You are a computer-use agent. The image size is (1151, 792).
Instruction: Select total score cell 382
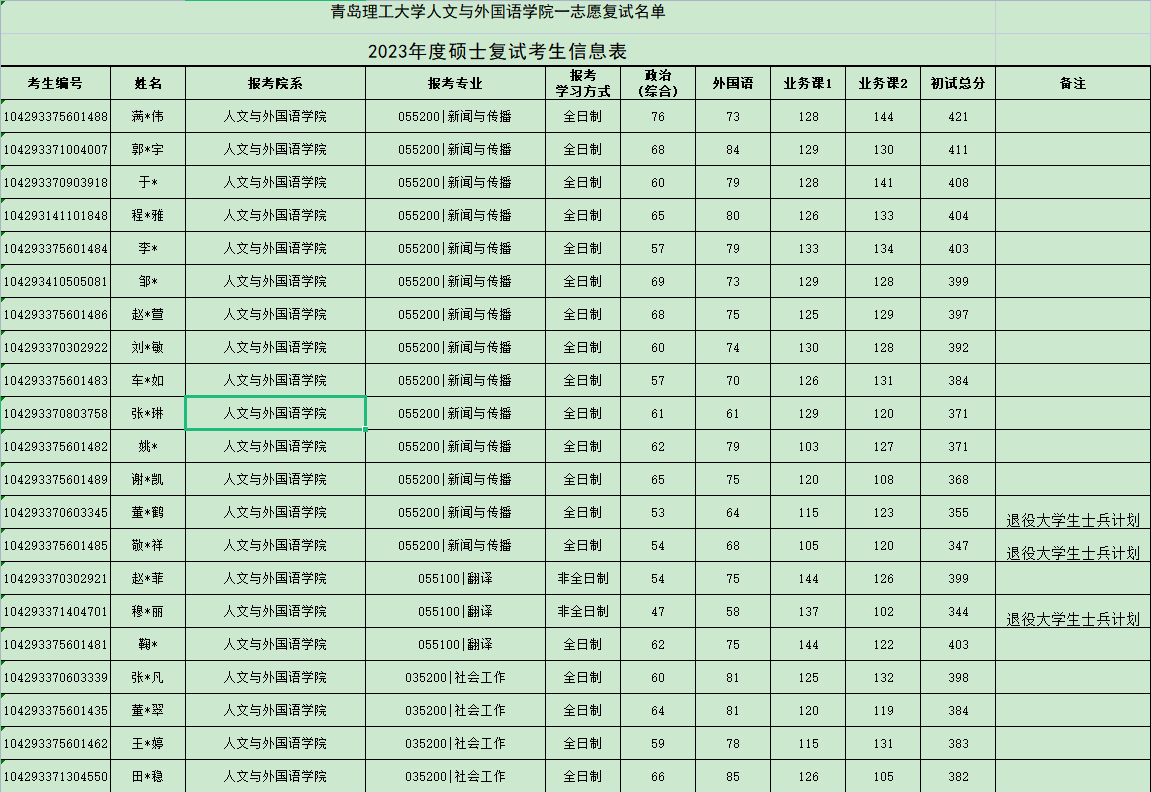(958, 777)
